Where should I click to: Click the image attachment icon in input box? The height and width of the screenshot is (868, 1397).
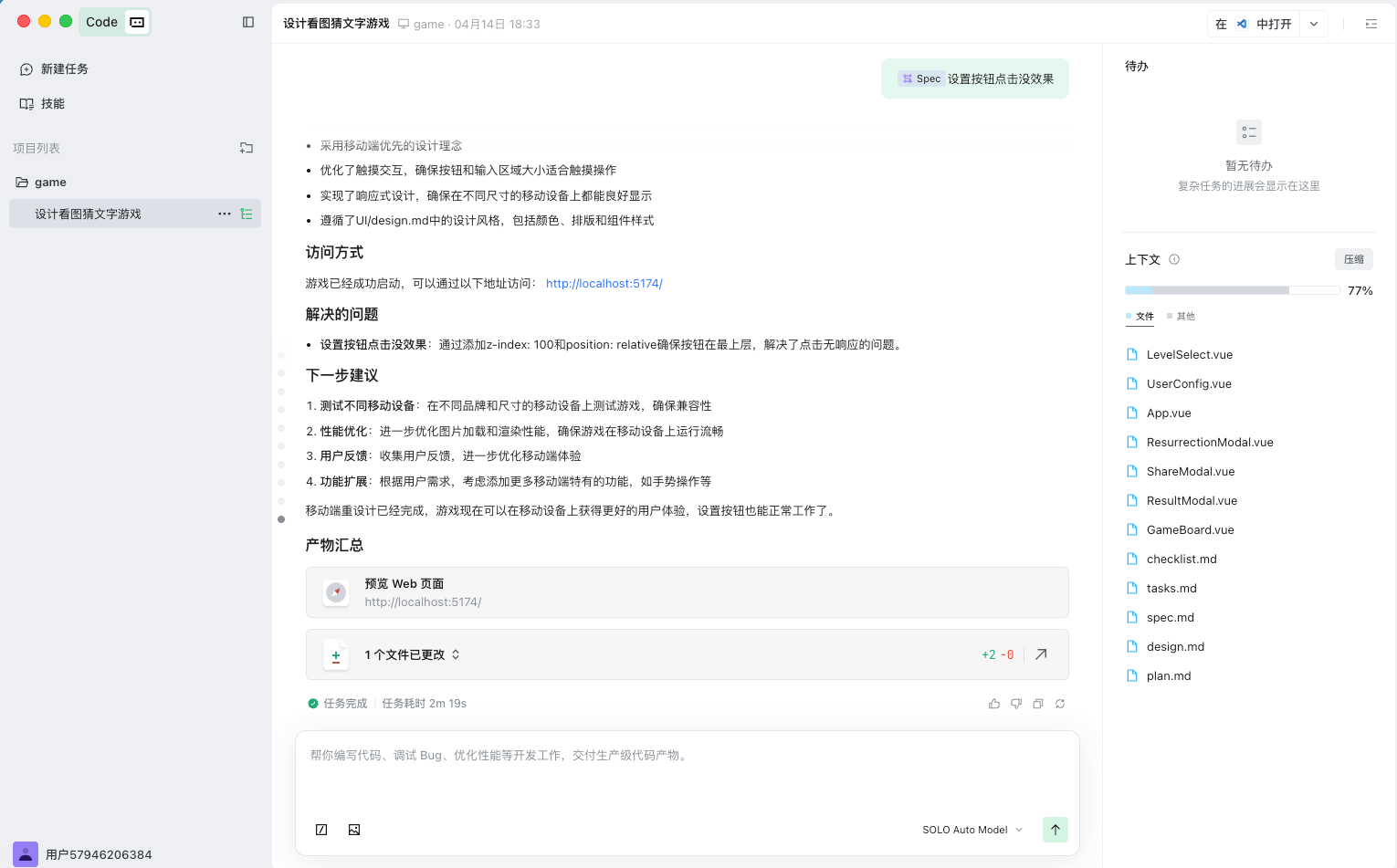tap(354, 830)
